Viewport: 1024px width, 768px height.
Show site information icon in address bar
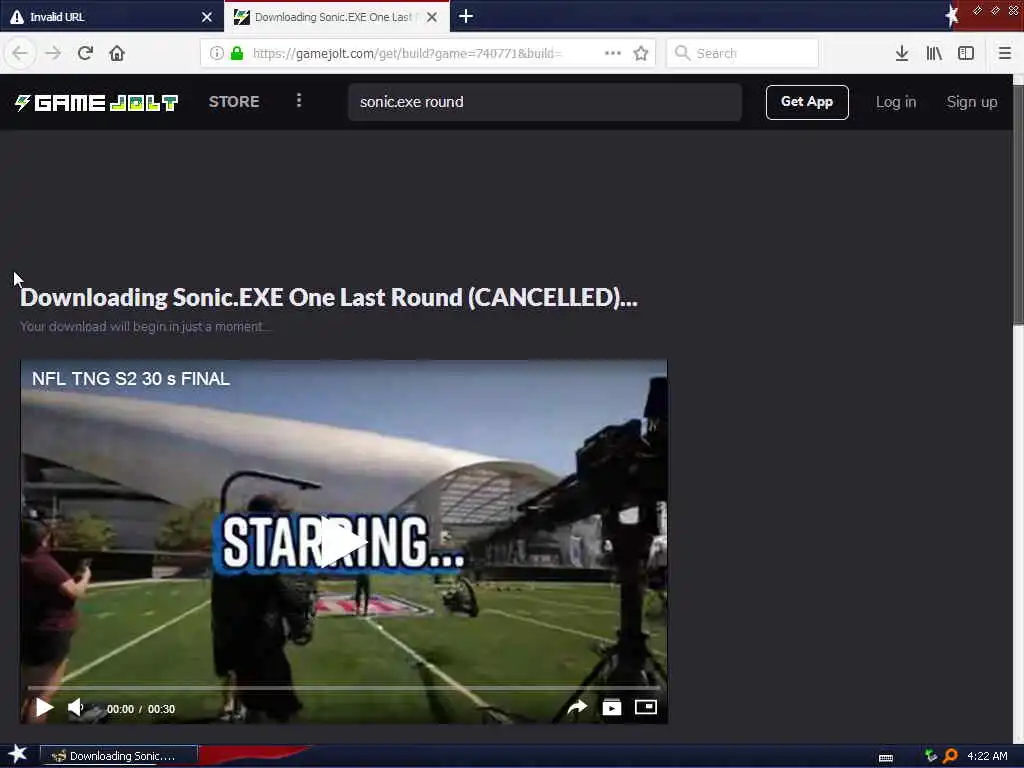(x=216, y=53)
